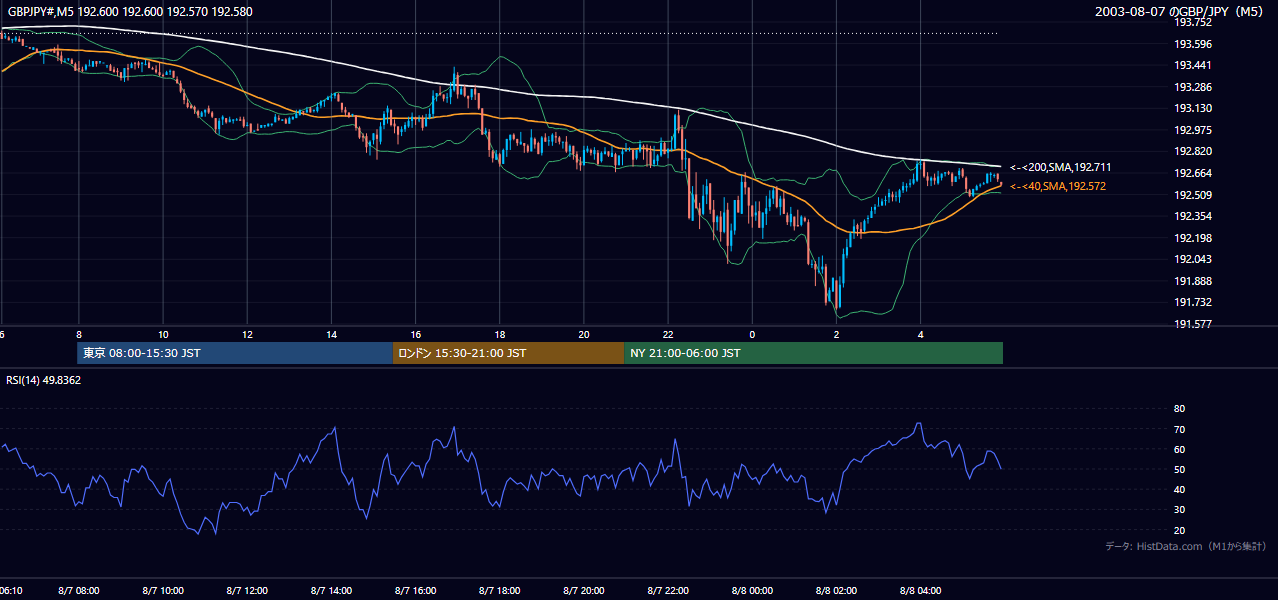Click the 40 SMA label reading 192.572
The height and width of the screenshot is (600, 1278).
tap(1058, 186)
